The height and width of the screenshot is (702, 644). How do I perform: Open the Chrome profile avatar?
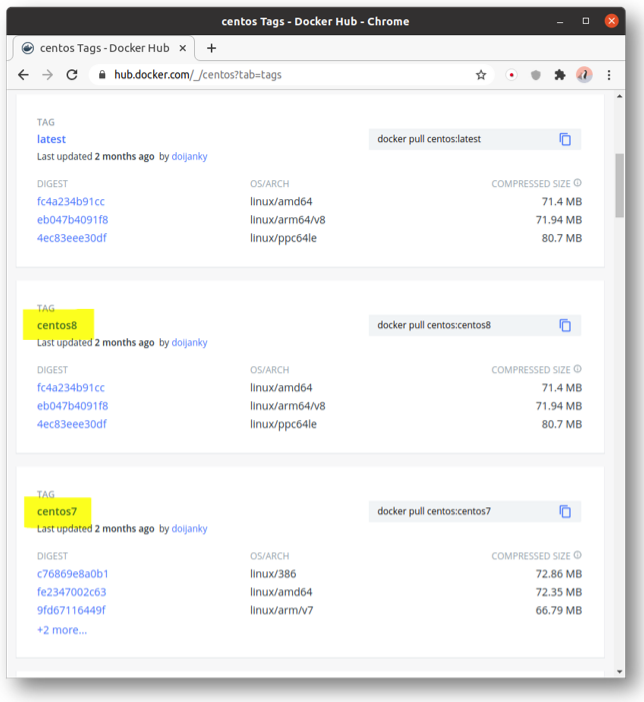(584, 75)
